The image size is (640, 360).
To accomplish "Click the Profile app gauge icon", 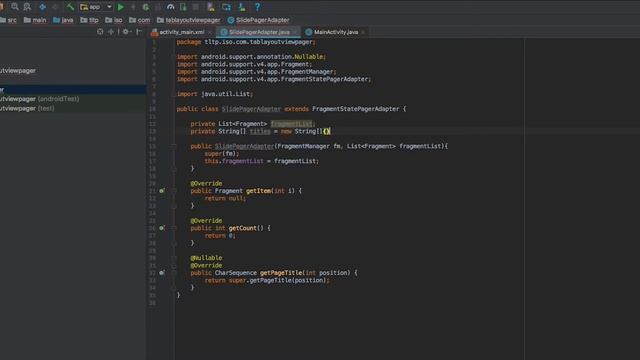I will coord(171,7).
